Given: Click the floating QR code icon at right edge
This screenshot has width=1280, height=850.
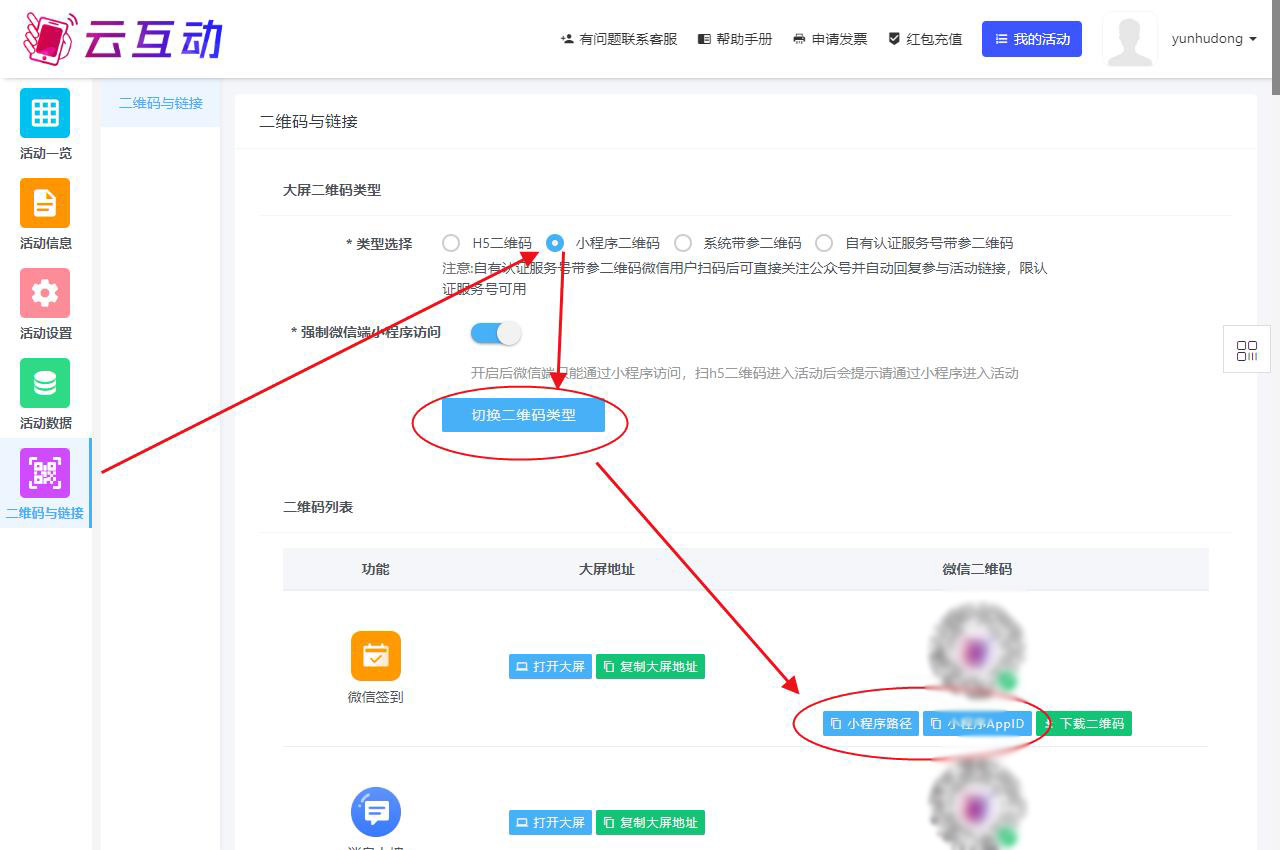Looking at the screenshot, I should pos(1246,350).
